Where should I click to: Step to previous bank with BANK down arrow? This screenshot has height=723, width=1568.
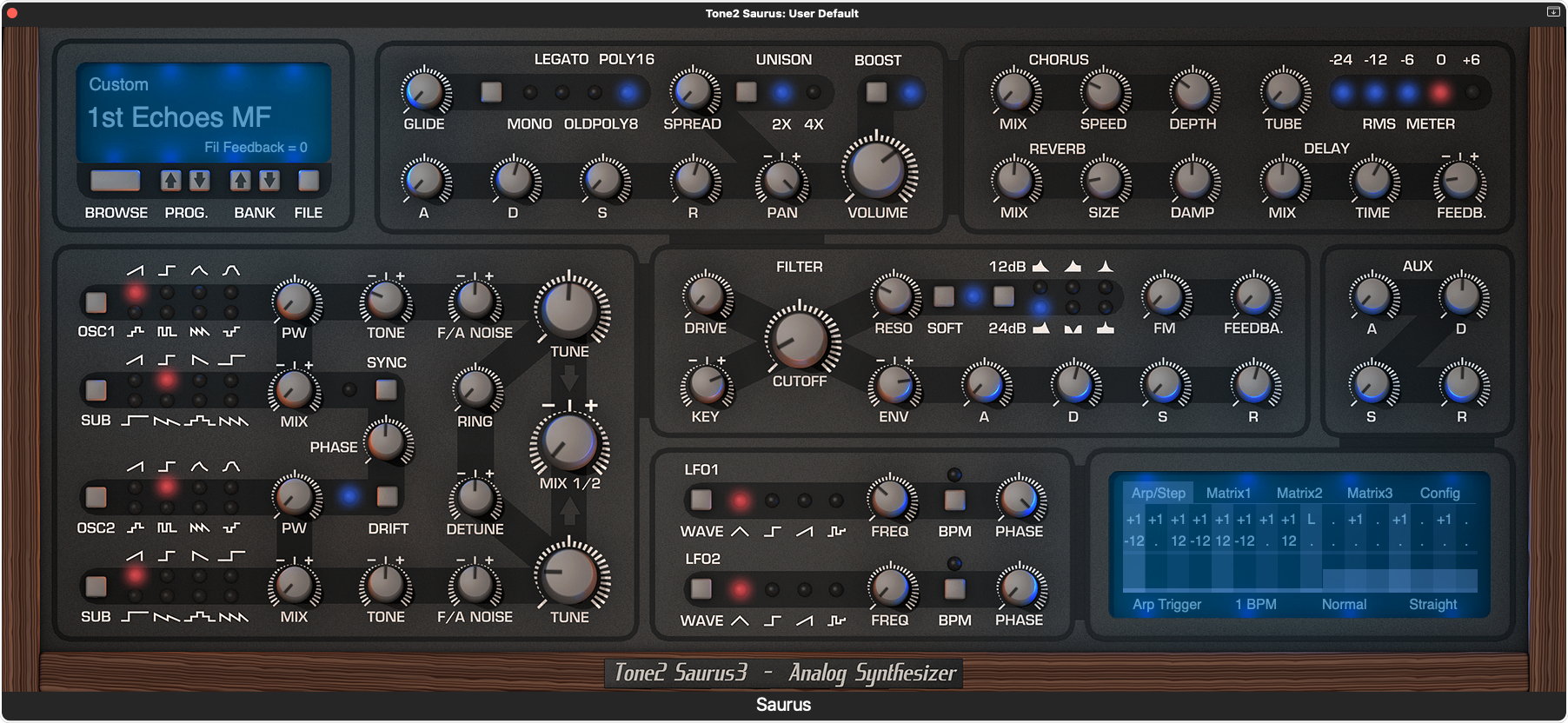[x=269, y=180]
